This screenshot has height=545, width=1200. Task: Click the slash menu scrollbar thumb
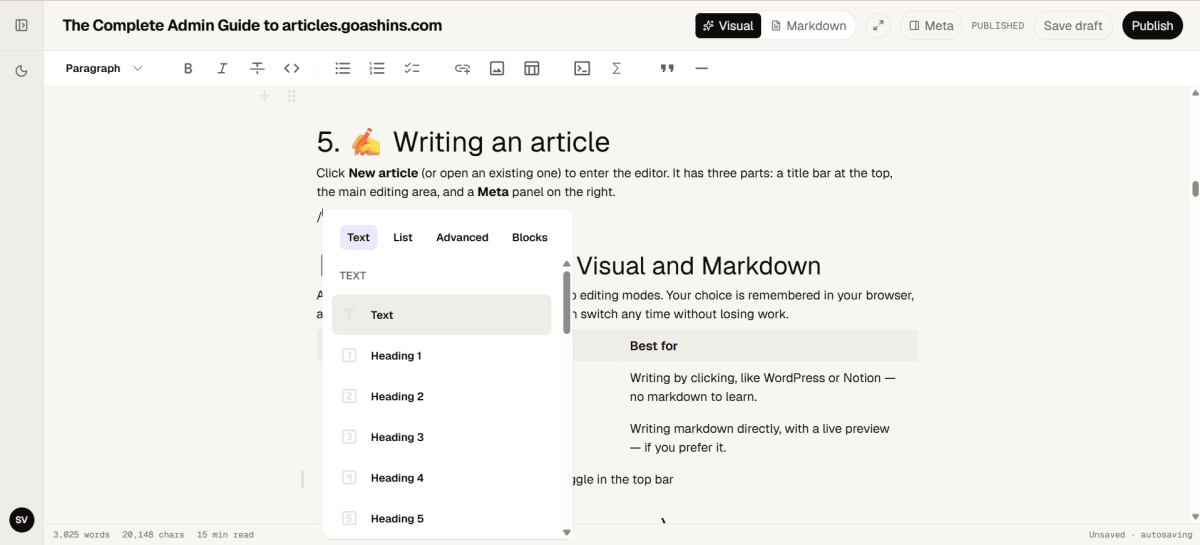point(567,302)
